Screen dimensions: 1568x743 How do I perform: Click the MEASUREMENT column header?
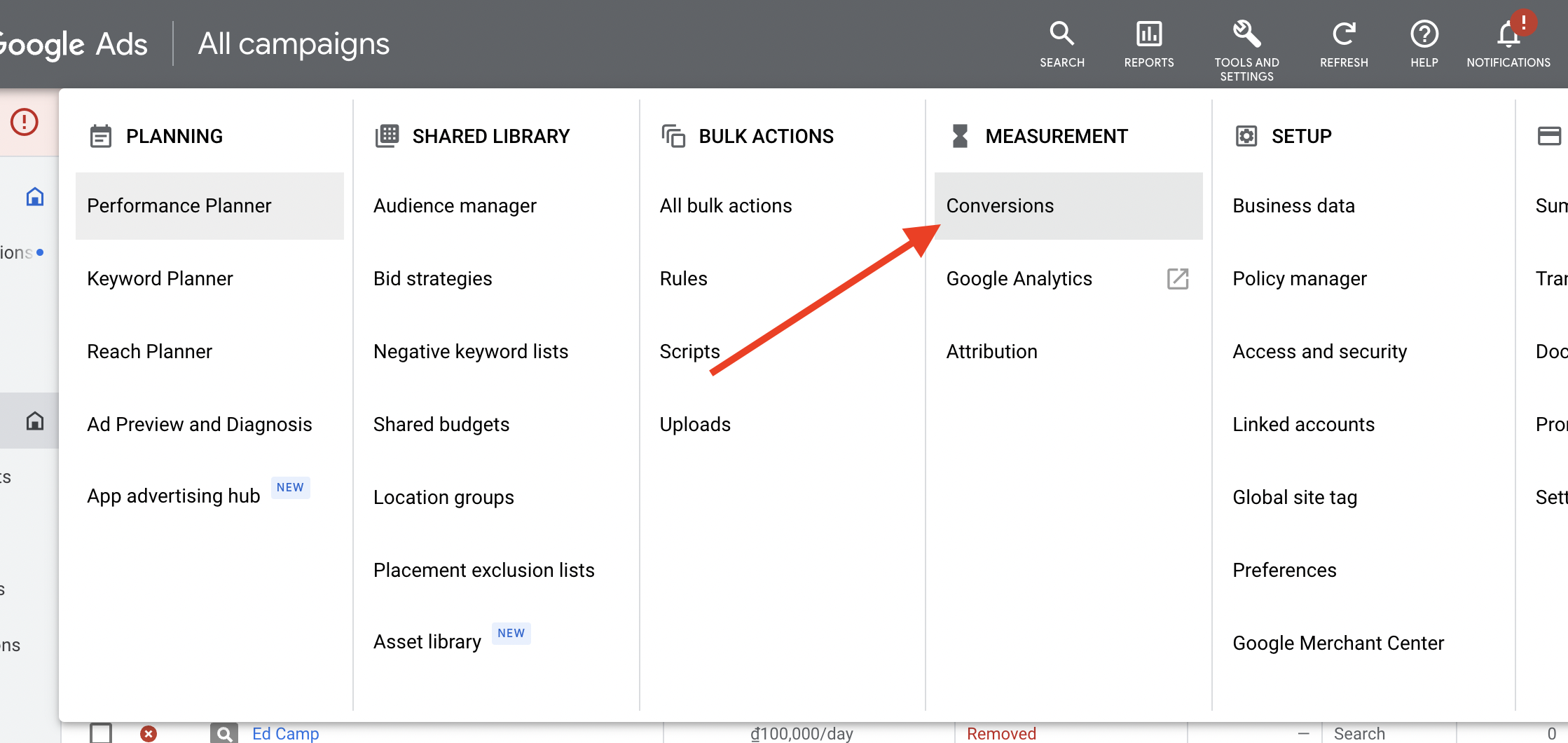pyautogui.click(x=1057, y=136)
